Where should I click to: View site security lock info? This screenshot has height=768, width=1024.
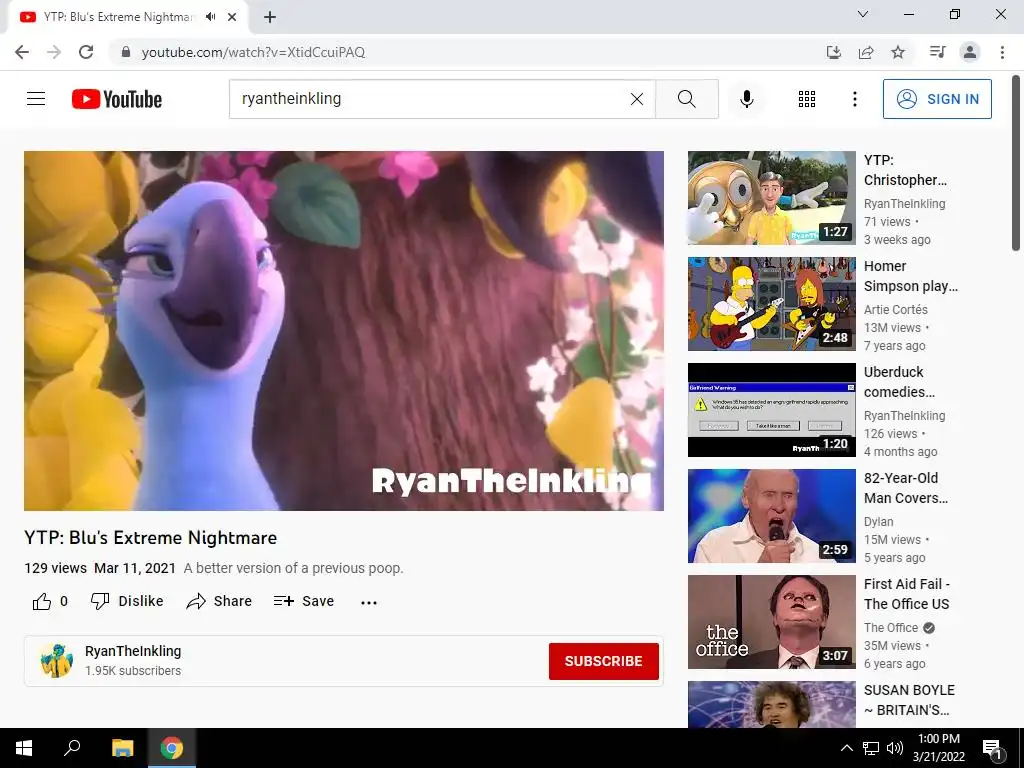tap(126, 52)
